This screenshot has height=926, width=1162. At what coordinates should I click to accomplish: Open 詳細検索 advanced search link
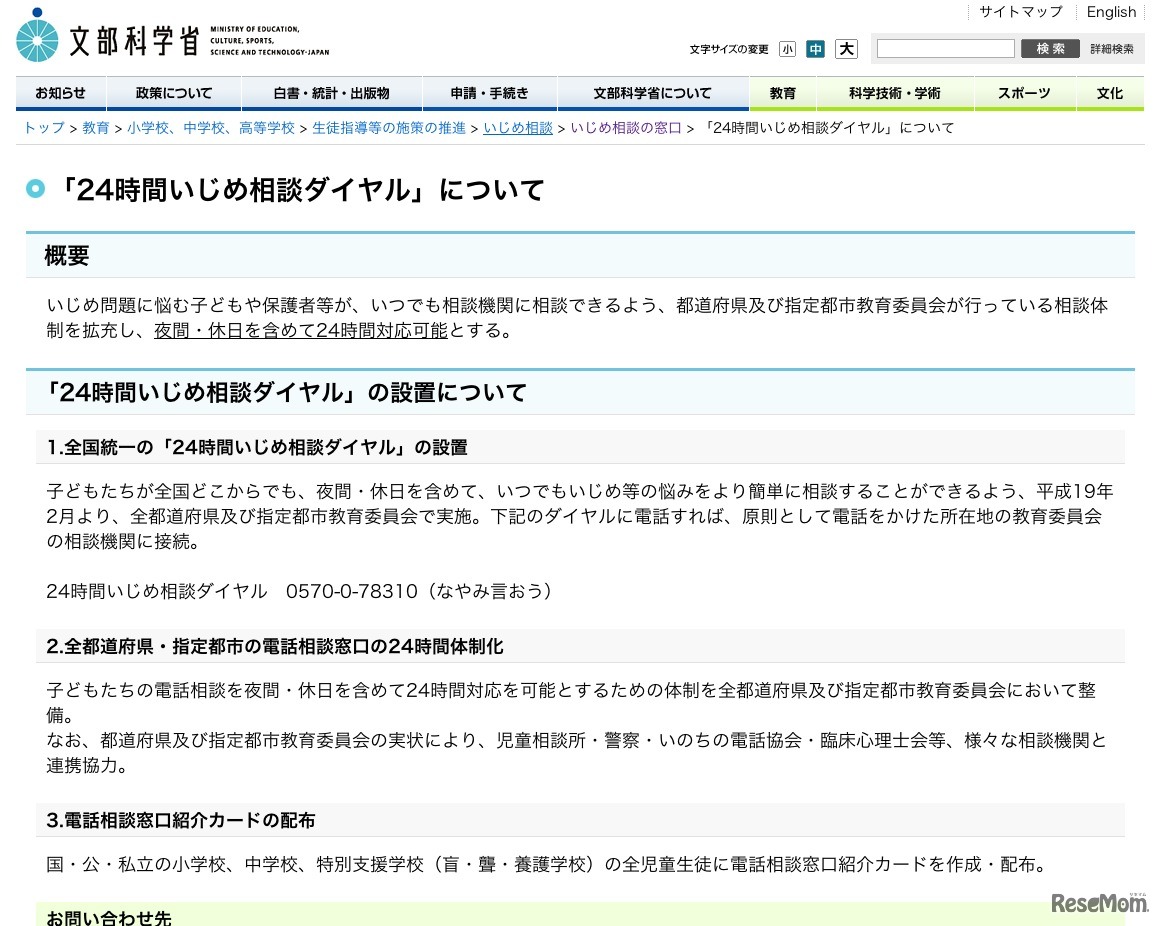(1112, 49)
